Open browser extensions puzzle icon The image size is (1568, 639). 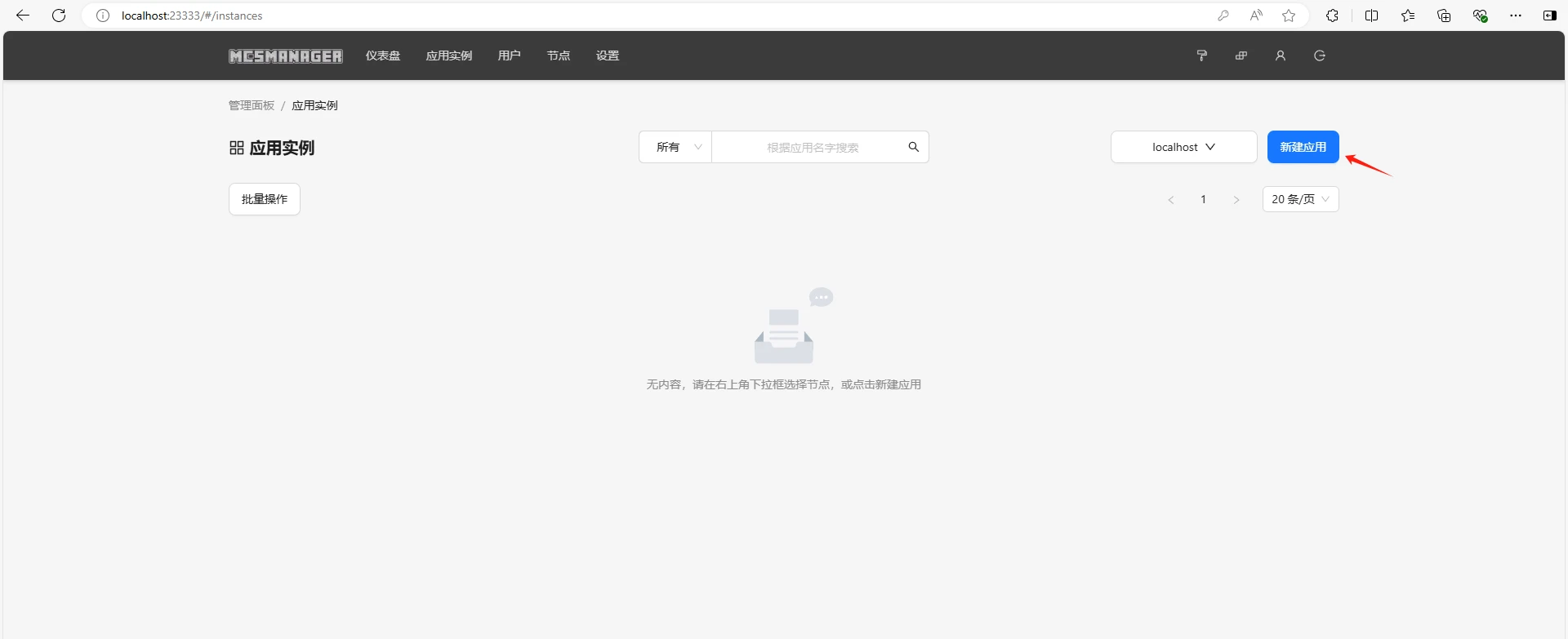click(x=1332, y=16)
